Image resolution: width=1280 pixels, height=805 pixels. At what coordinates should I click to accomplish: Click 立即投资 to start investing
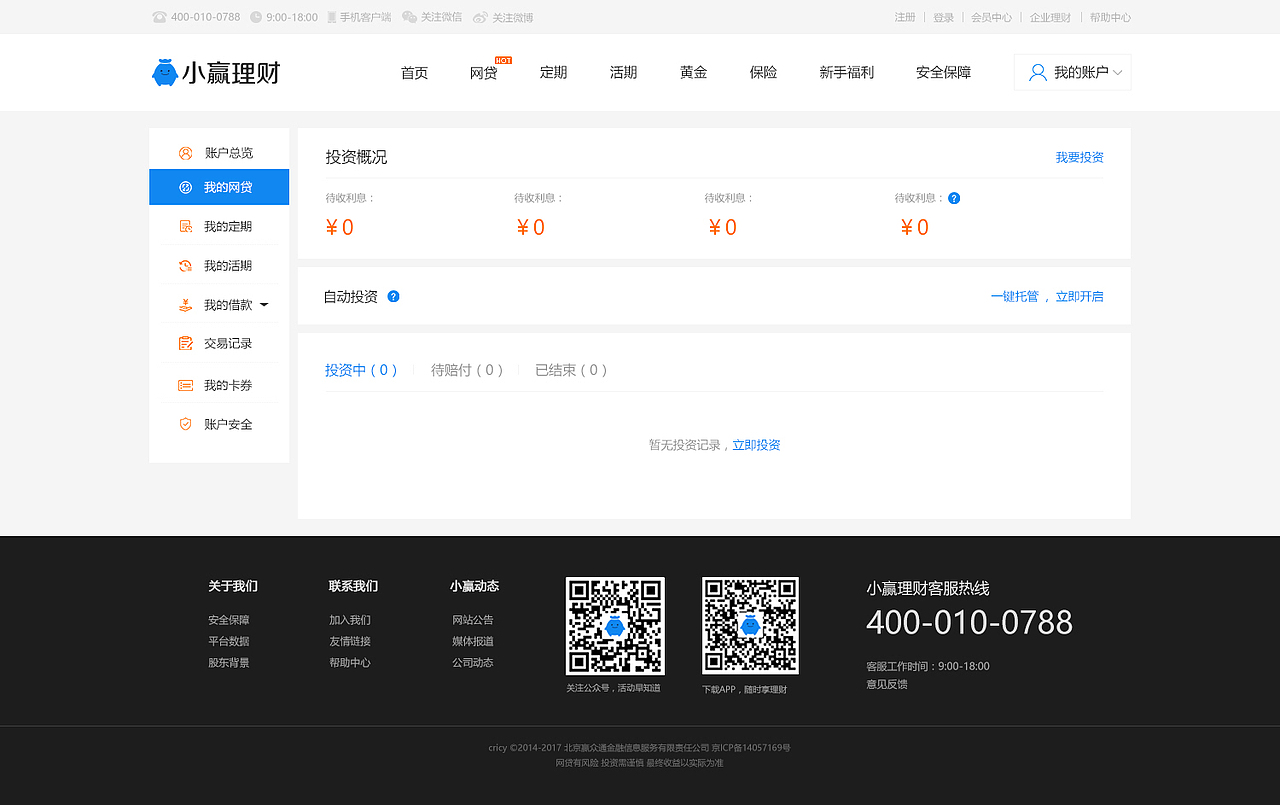(757, 444)
